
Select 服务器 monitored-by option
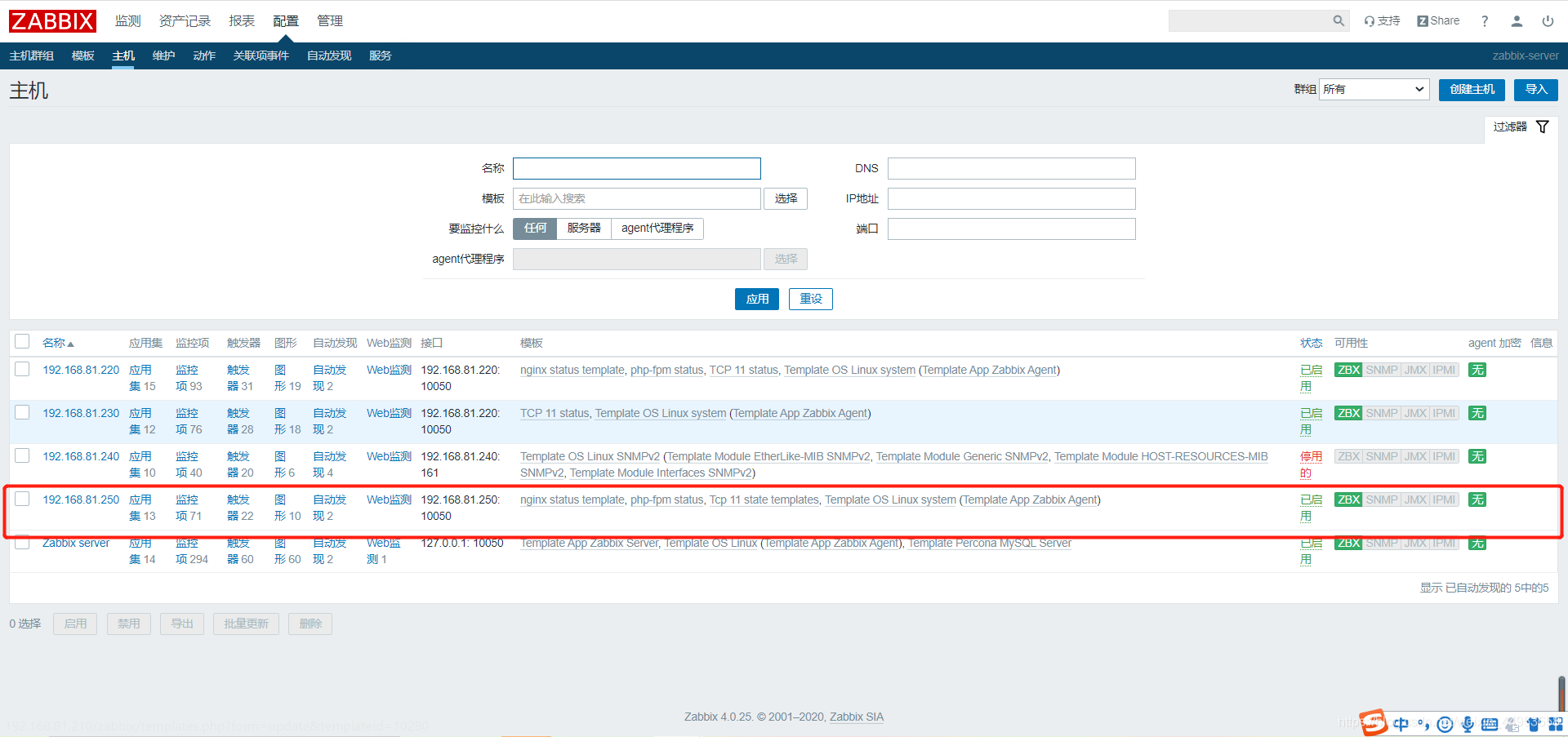pyautogui.click(x=584, y=229)
